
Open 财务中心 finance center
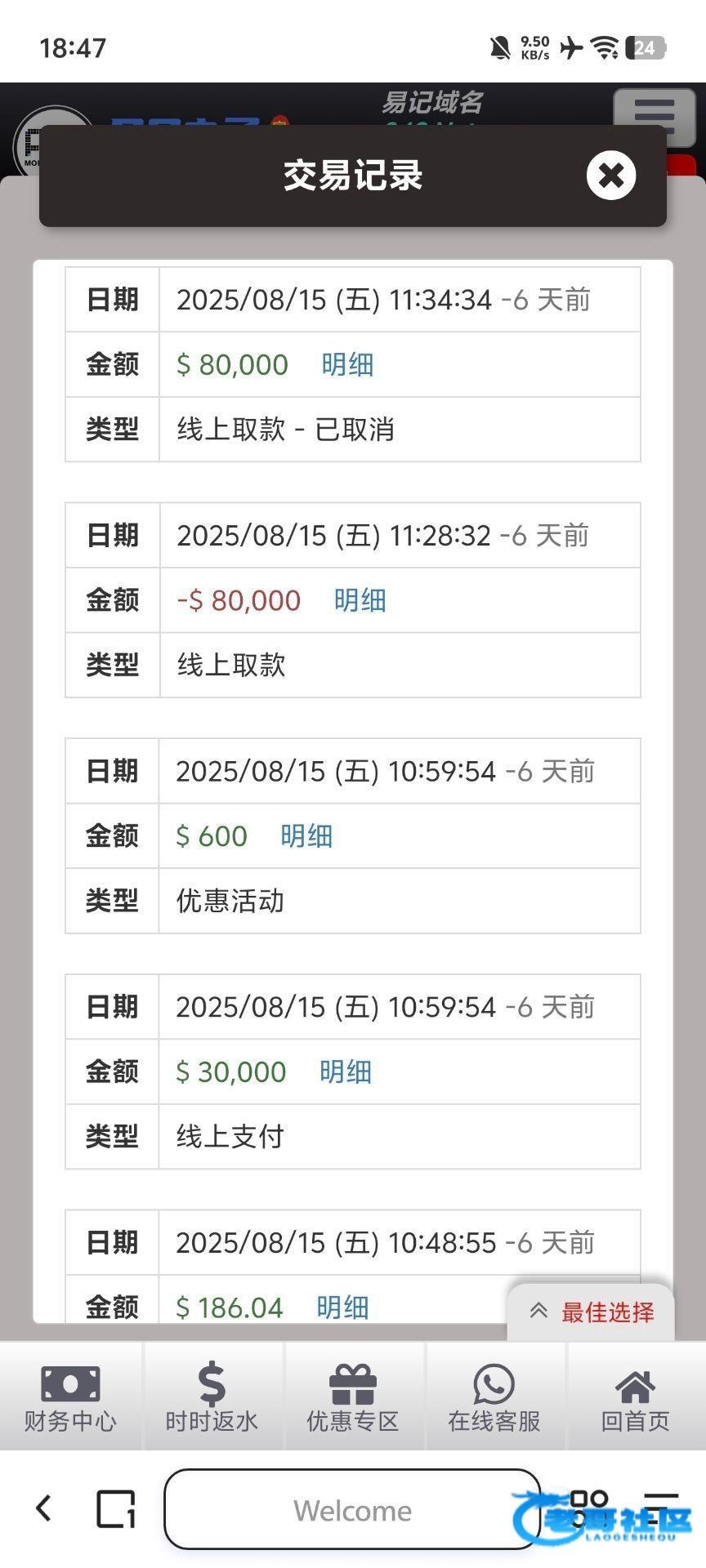tap(70, 1397)
